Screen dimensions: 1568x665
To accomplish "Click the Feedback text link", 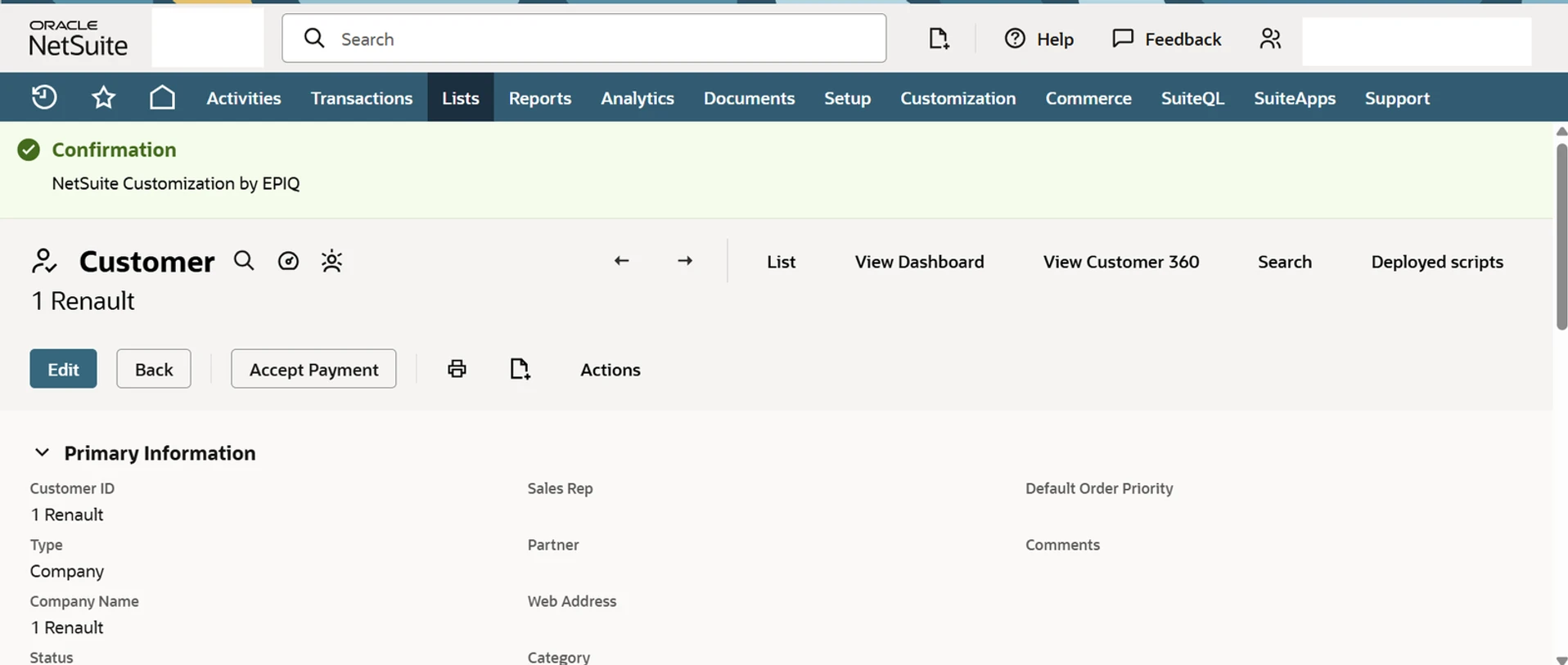I will point(1183,39).
